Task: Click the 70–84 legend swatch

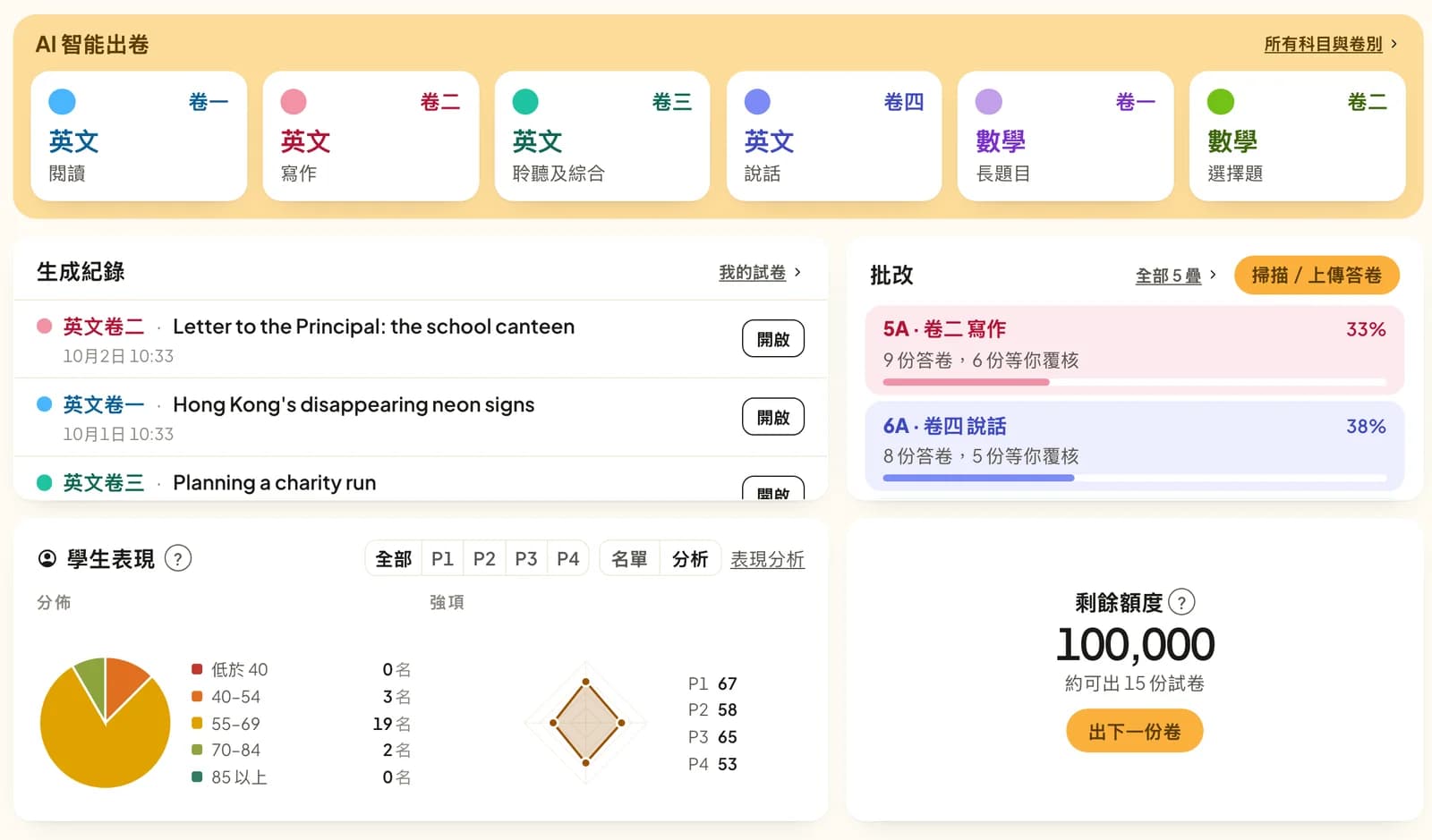Action: click(x=197, y=750)
